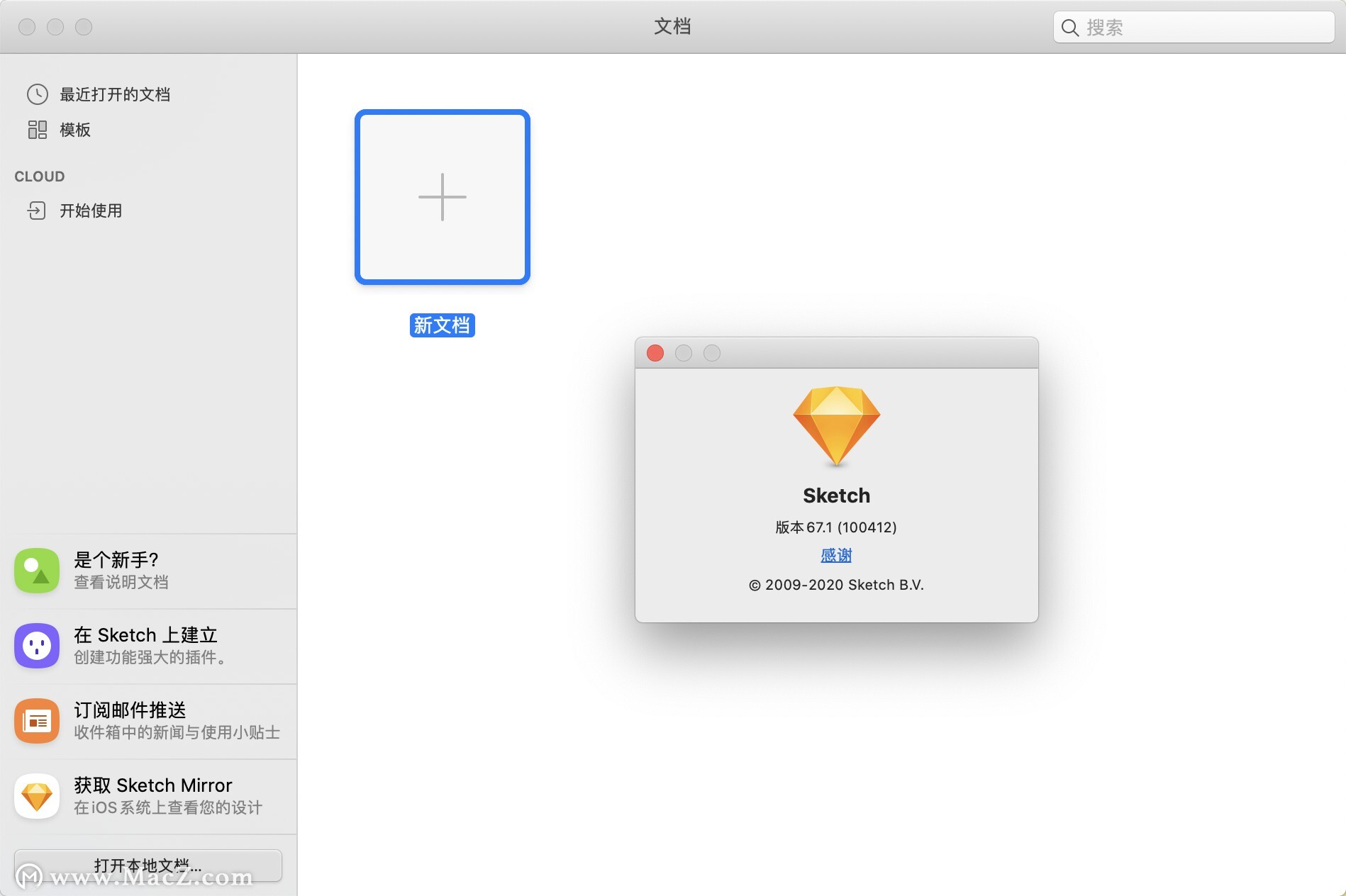Screen dimensions: 1346x896
Task: Click the 文档 window title
Action: 672,27
